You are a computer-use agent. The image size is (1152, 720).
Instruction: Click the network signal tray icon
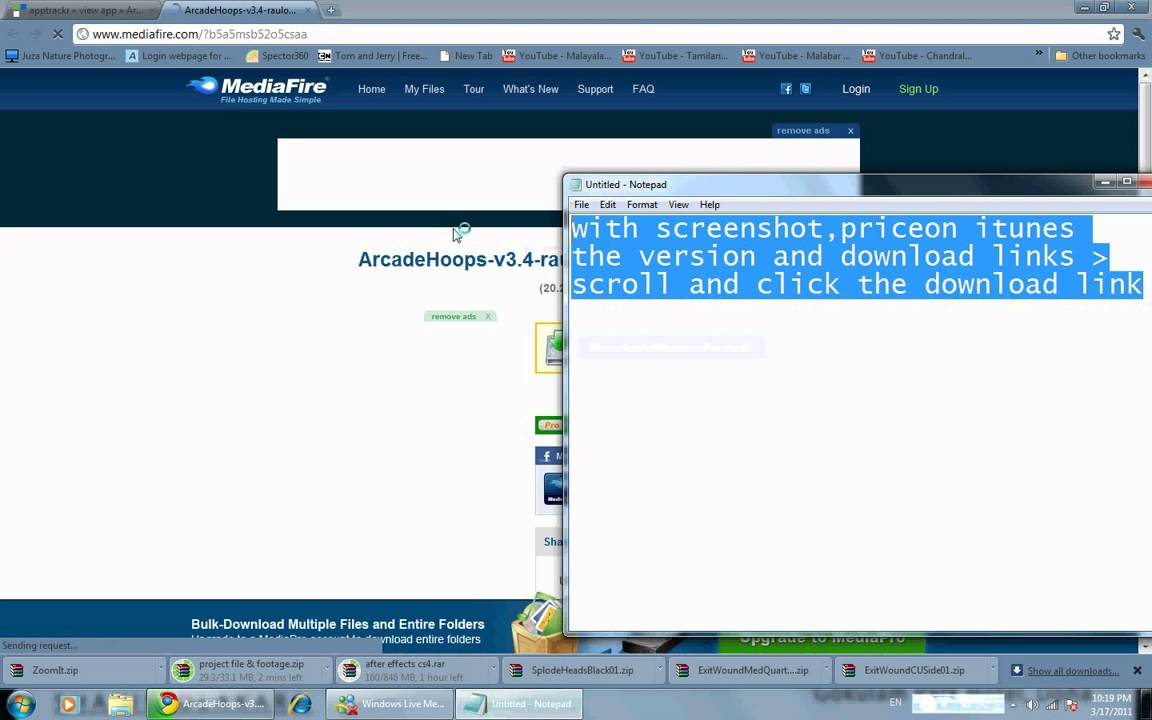tap(1051, 705)
